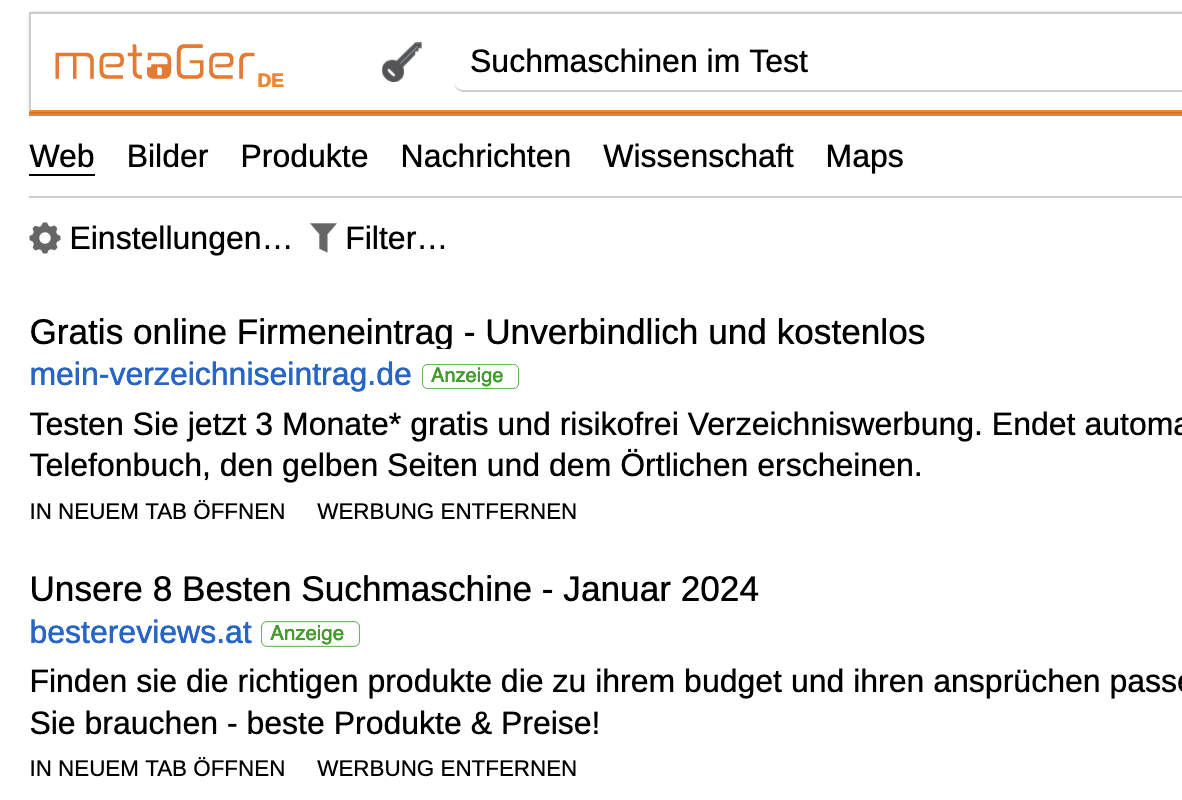Click Anzeige badge next to mein-verzeichniseintrag.de
This screenshot has height=800, width=1182.
pos(470,376)
